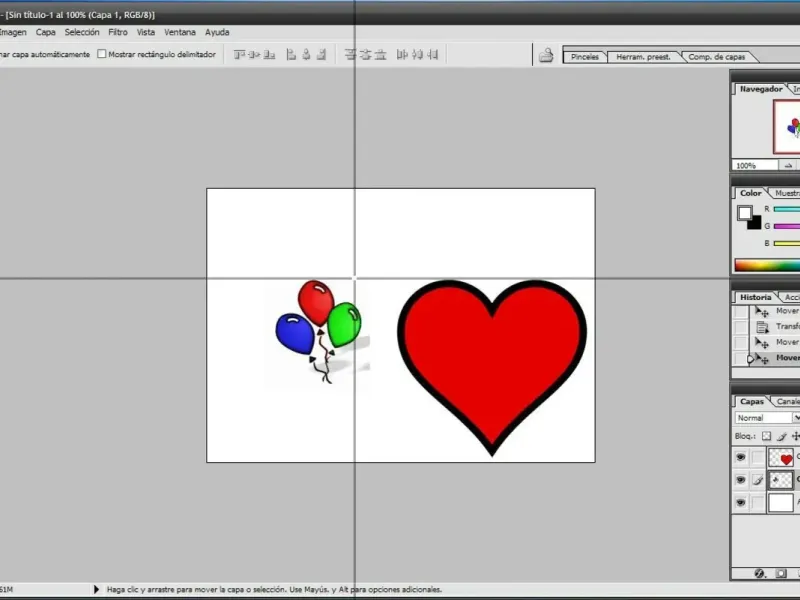Screen dimensions: 800x600
Task: Click the Distribute left edges icon
Action: 402,54
